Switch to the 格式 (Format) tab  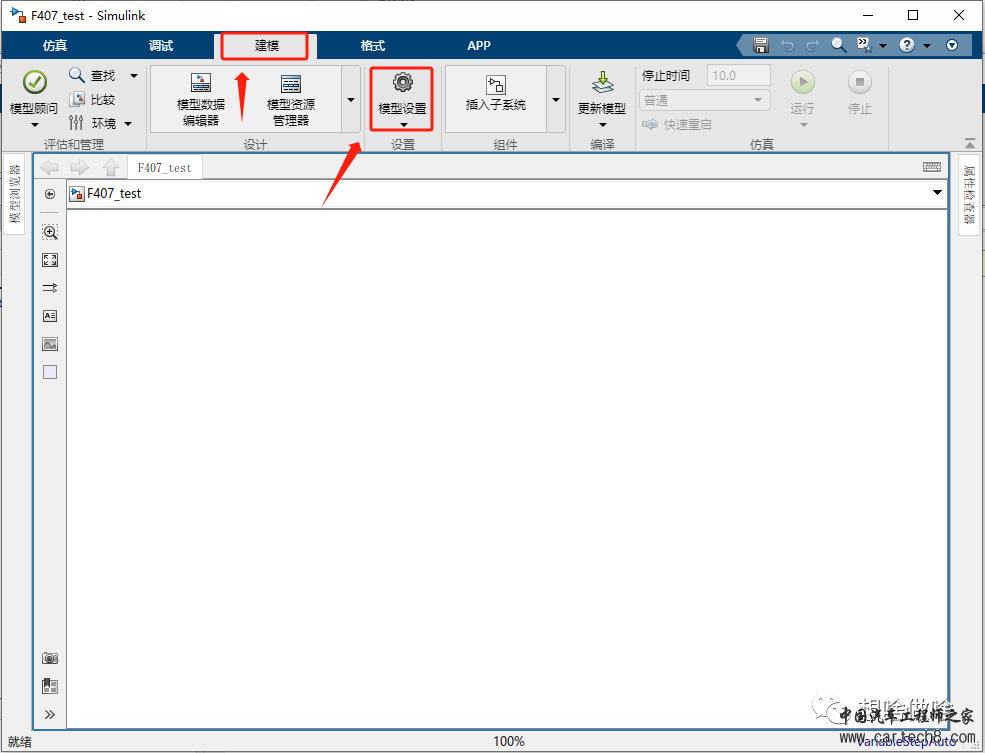373,45
